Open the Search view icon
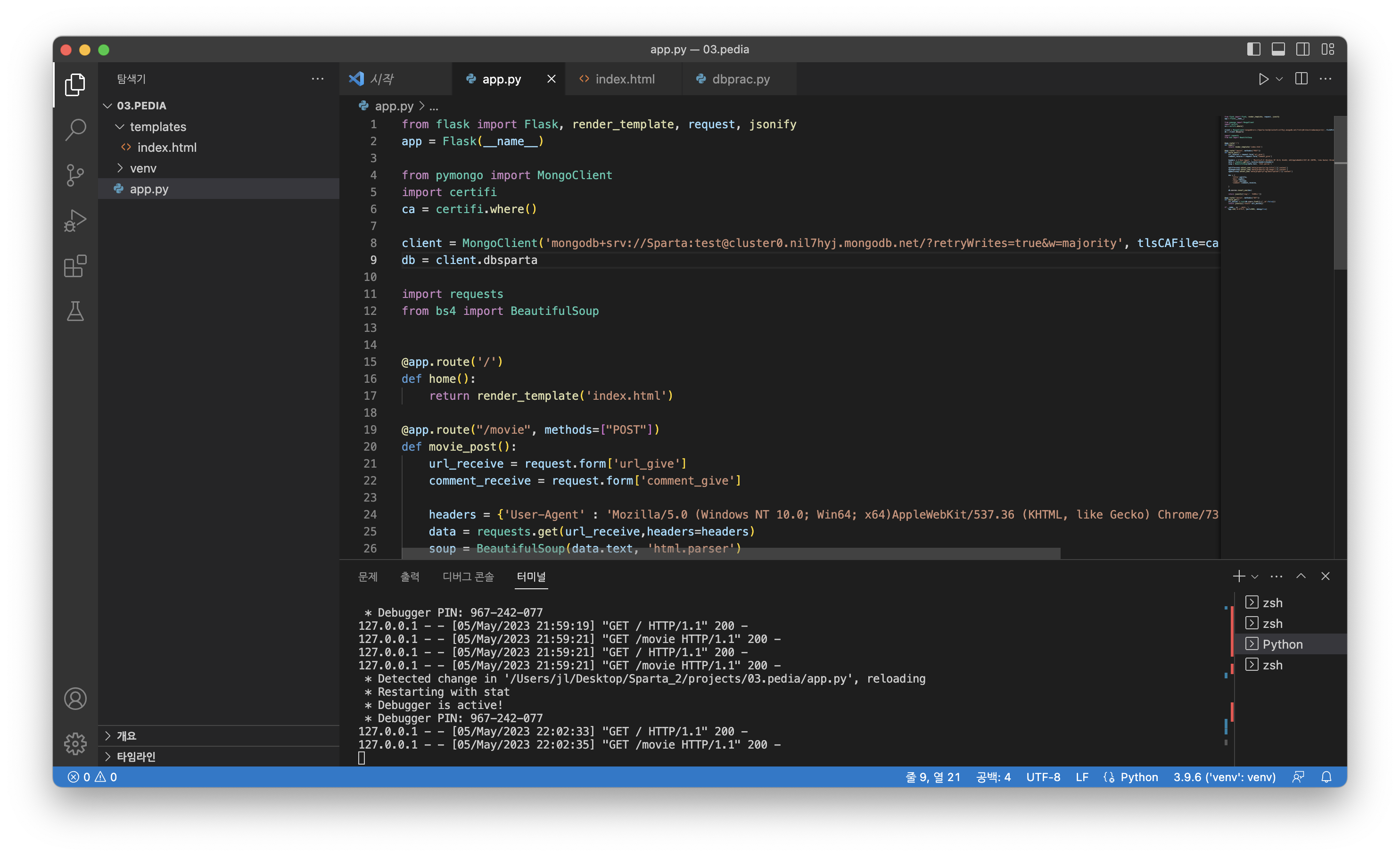 tap(75, 130)
